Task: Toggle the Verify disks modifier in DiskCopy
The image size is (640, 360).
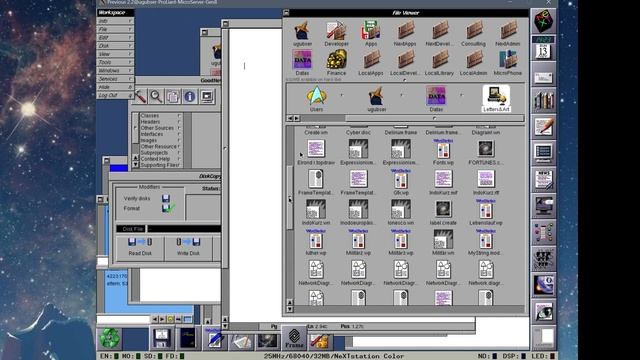Action: pyautogui.click(x=166, y=198)
